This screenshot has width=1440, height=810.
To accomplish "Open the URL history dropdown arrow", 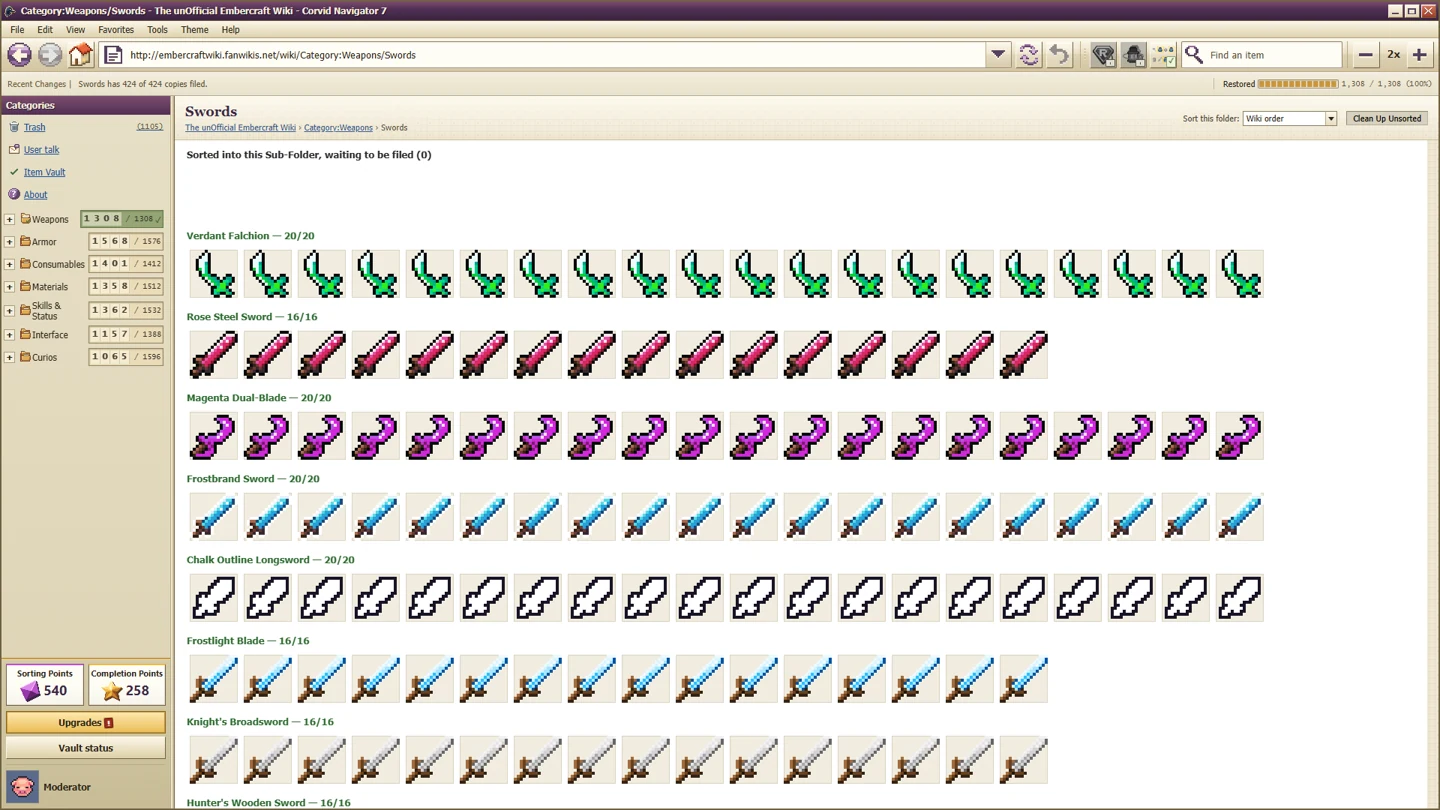I will pyautogui.click(x=998, y=55).
